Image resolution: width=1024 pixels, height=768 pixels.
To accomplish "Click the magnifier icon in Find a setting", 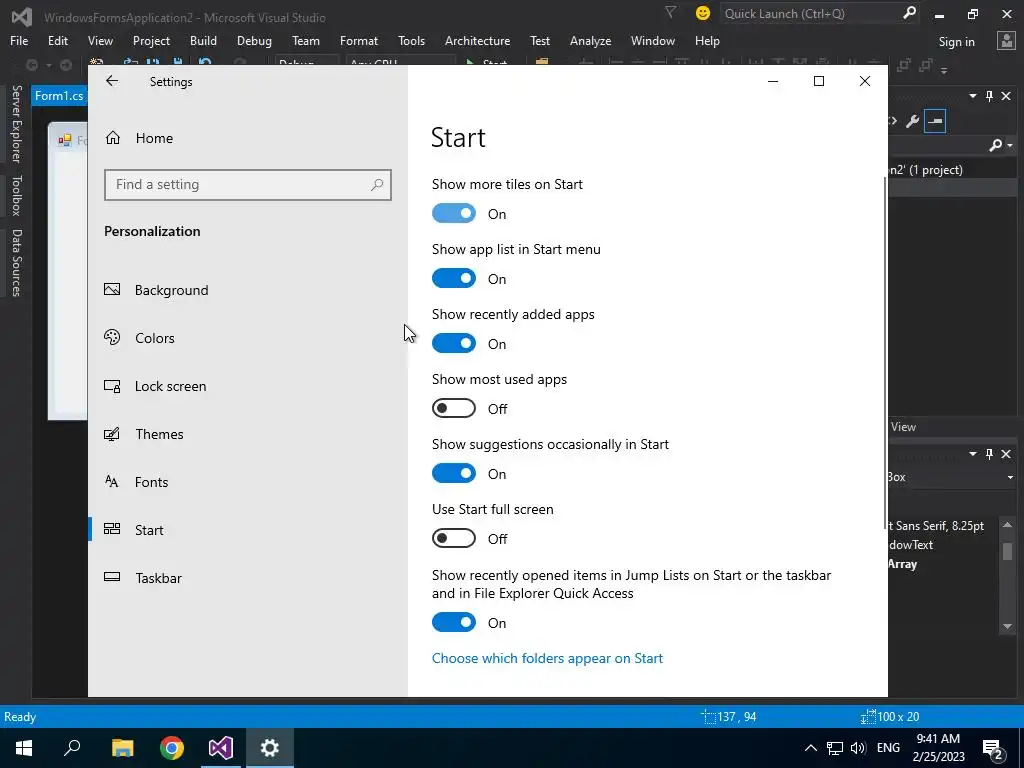I will (x=377, y=185).
